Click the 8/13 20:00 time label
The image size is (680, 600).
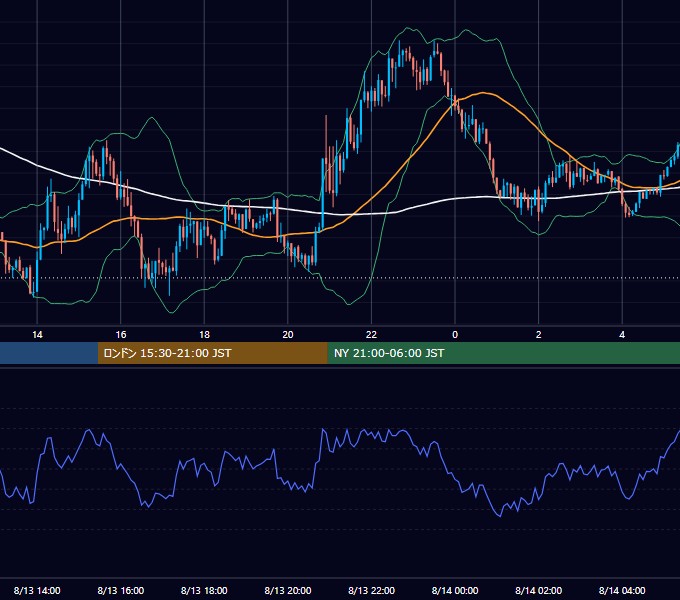[288, 590]
